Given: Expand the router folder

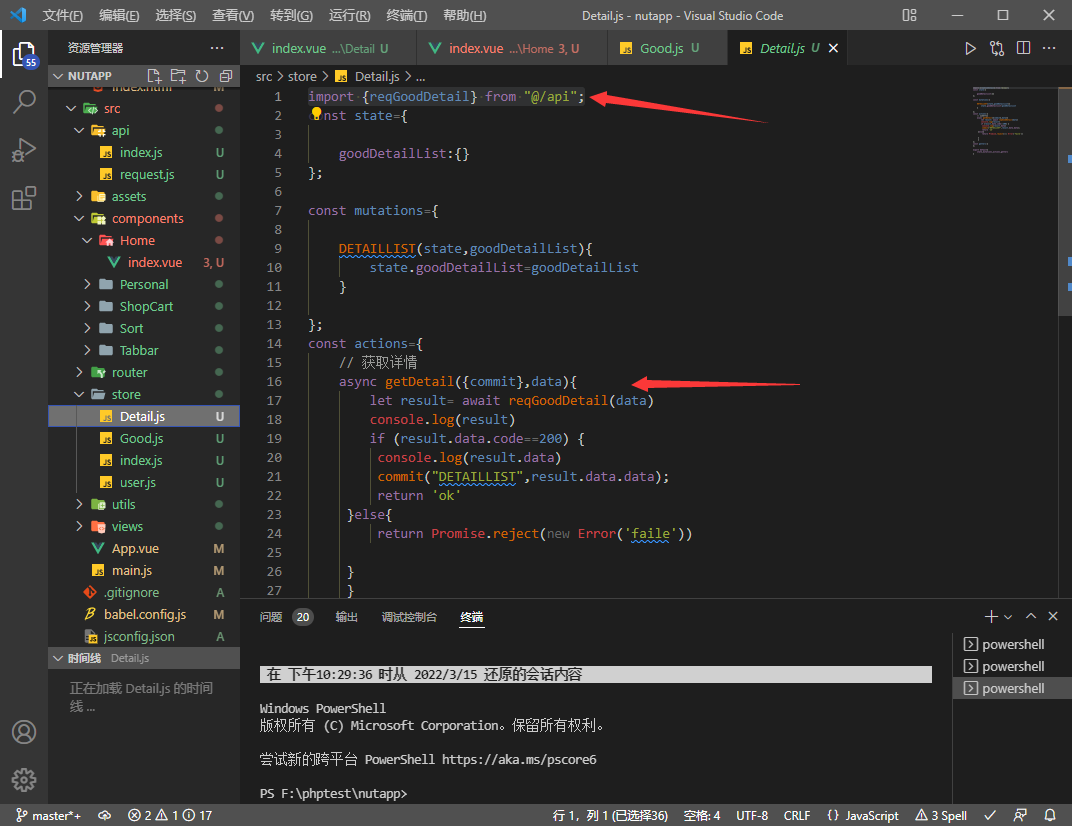Looking at the screenshot, I should (x=79, y=372).
